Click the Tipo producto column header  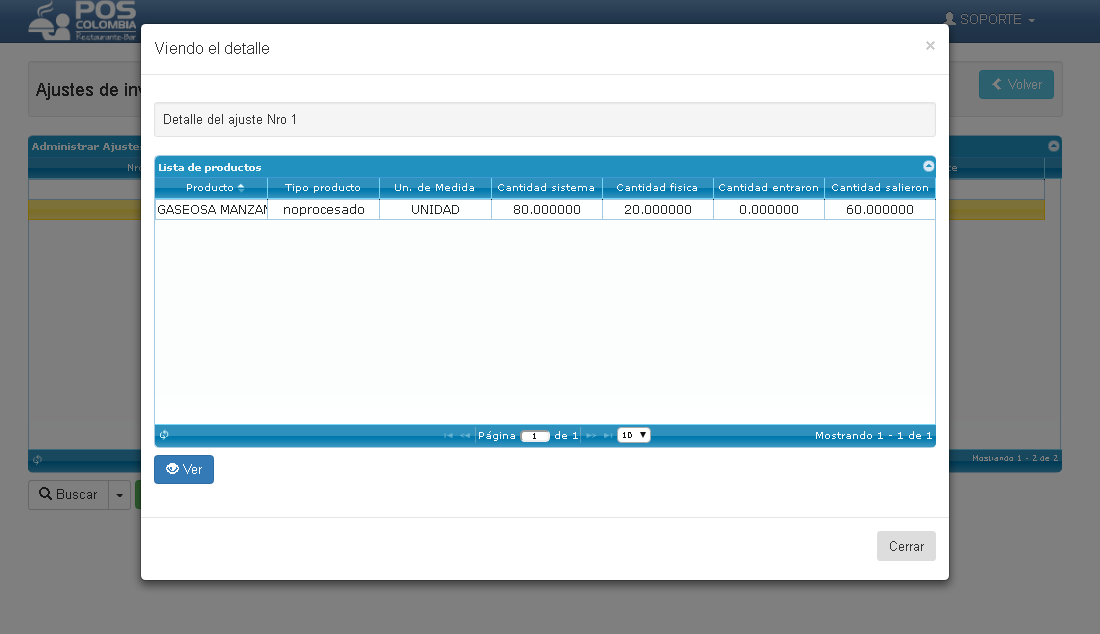(x=323, y=187)
